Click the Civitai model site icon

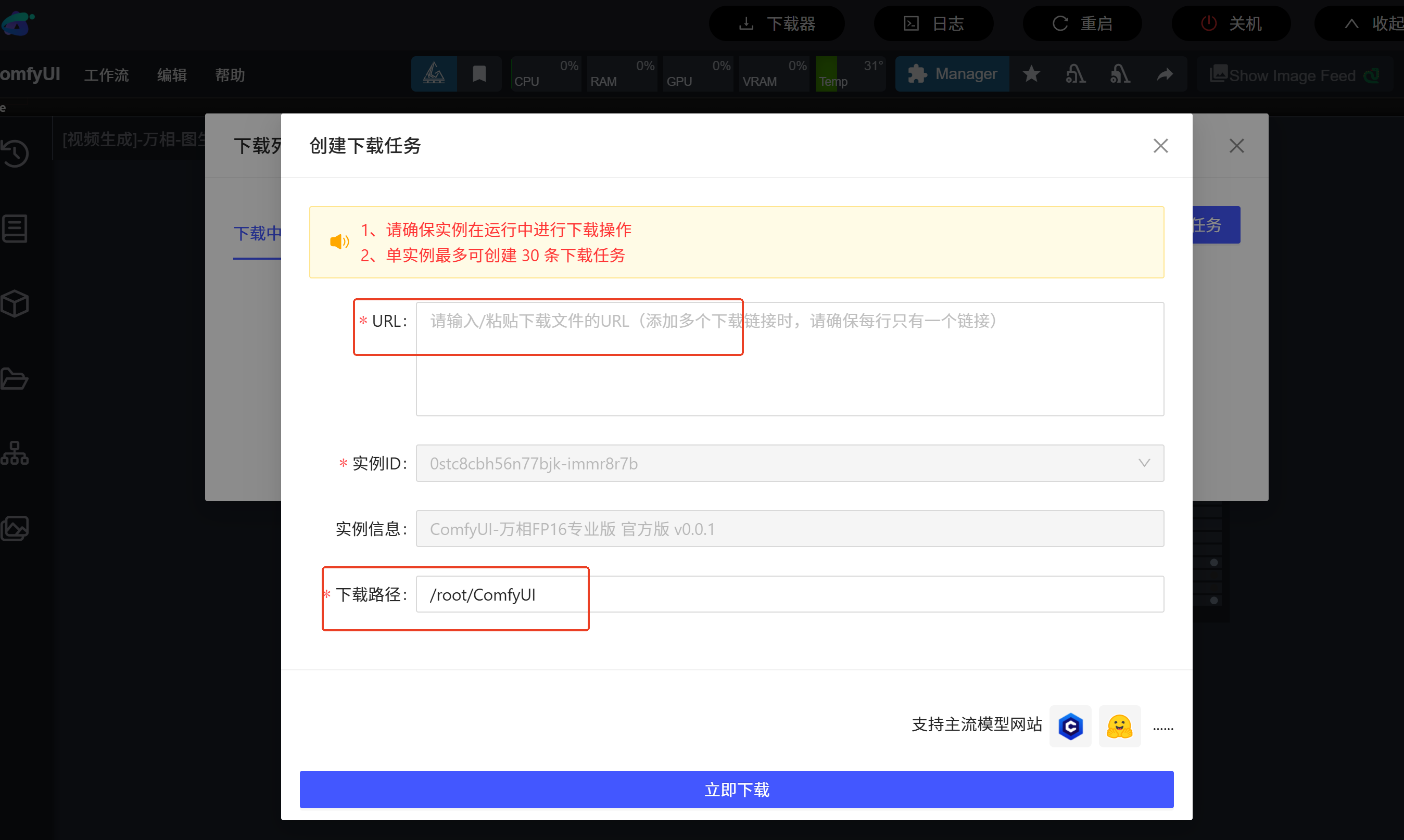coord(1070,726)
